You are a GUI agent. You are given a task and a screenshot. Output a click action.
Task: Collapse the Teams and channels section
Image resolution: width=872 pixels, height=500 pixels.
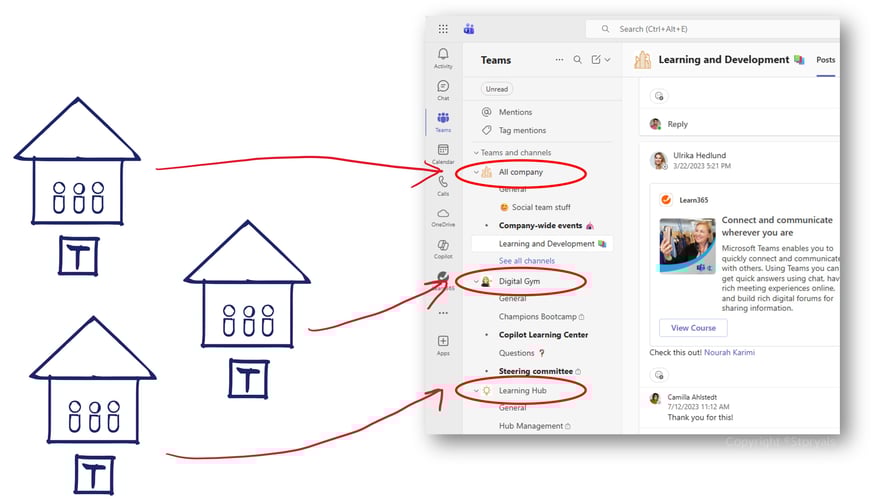[x=477, y=153]
